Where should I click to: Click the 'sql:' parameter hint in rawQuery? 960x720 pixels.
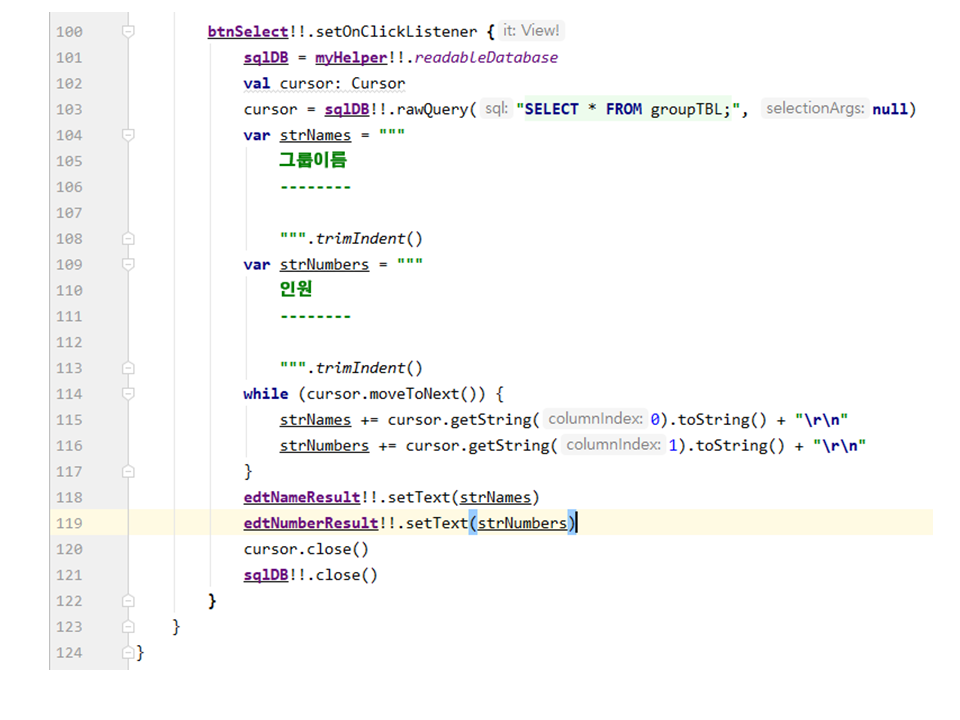tap(496, 109)
